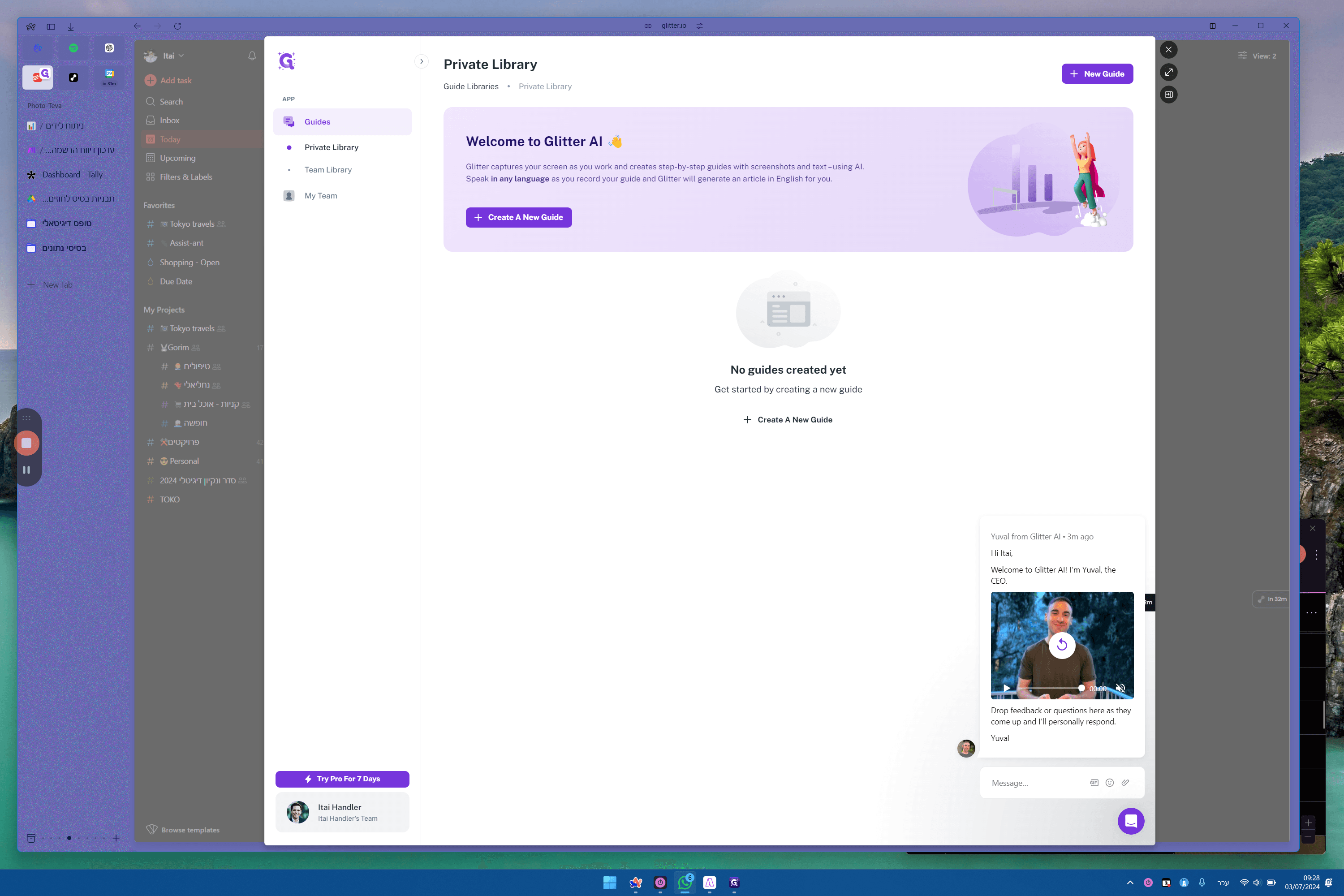Expand the popup to full view

point(1168,72)
